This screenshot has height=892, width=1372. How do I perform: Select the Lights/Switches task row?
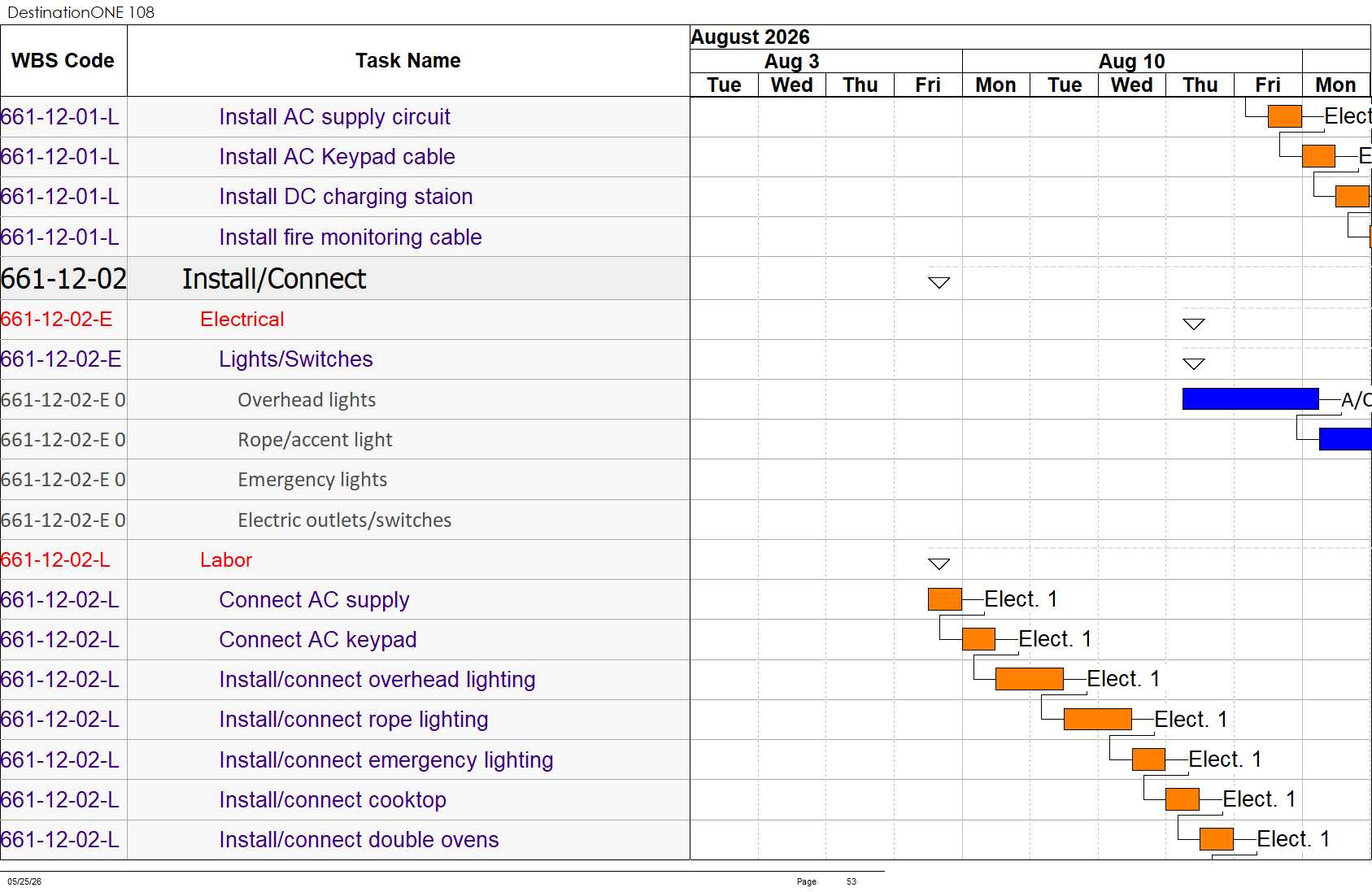(x=345, y=359)
